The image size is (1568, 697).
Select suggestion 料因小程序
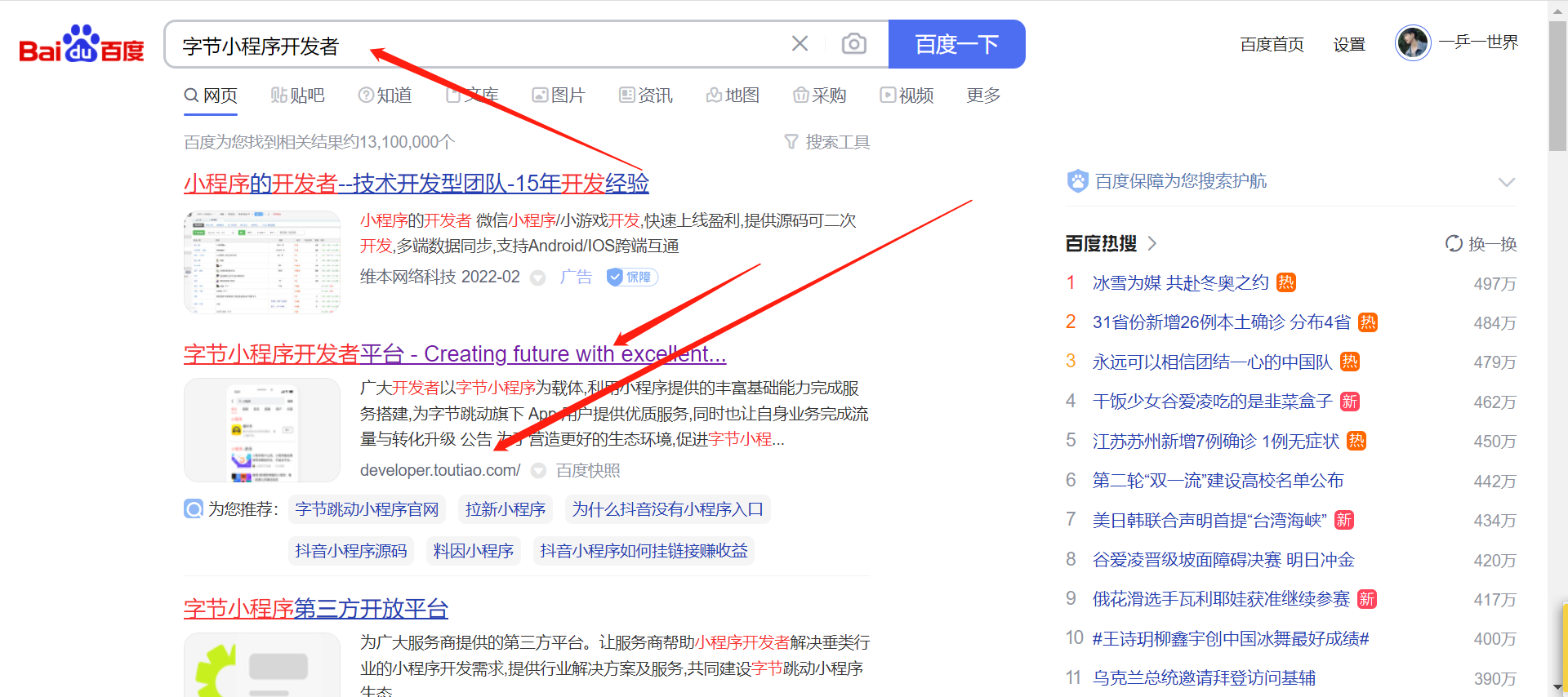[x=474, y=551]
